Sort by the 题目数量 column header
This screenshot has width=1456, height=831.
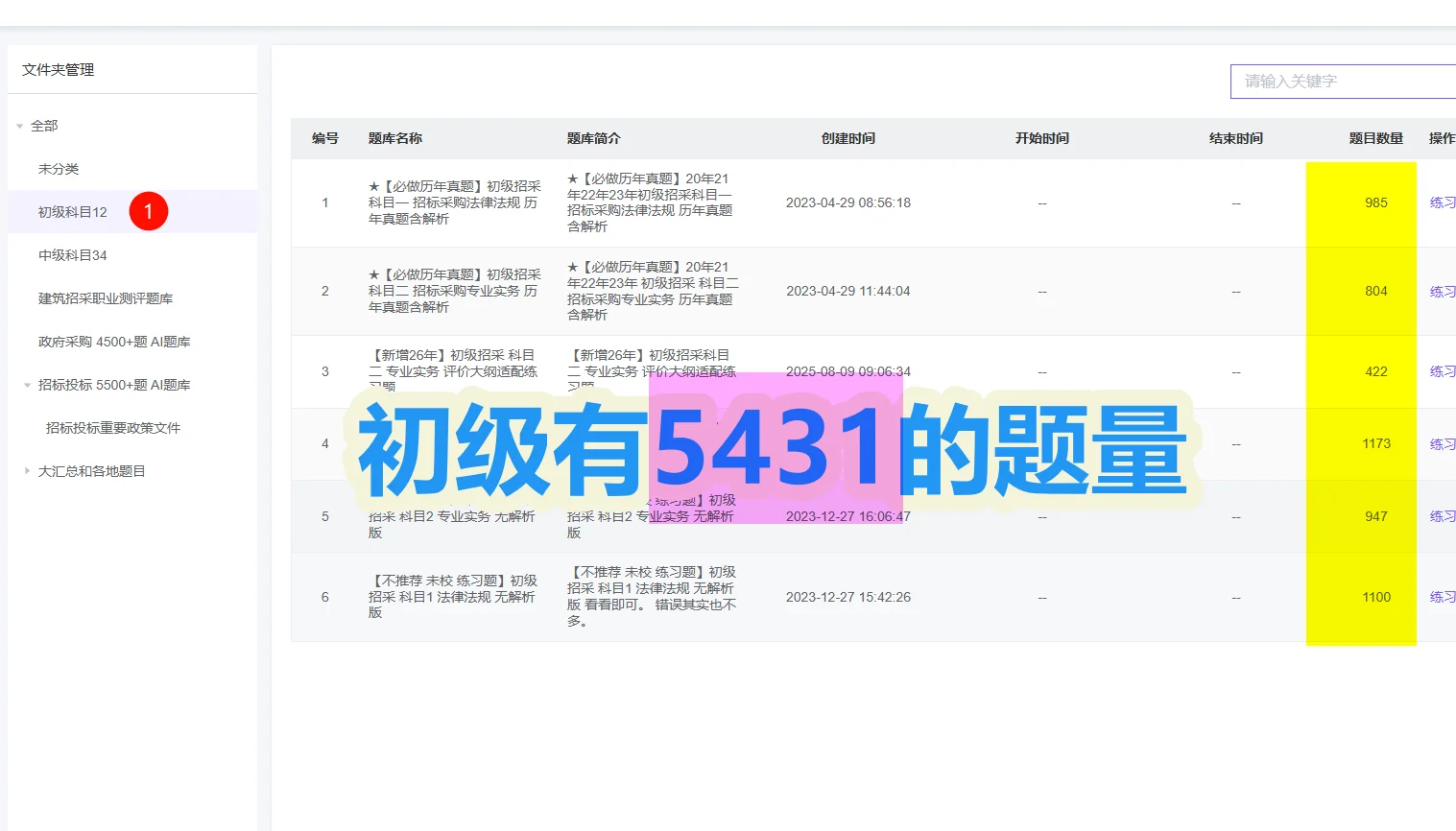click(x=1375, y=138)
